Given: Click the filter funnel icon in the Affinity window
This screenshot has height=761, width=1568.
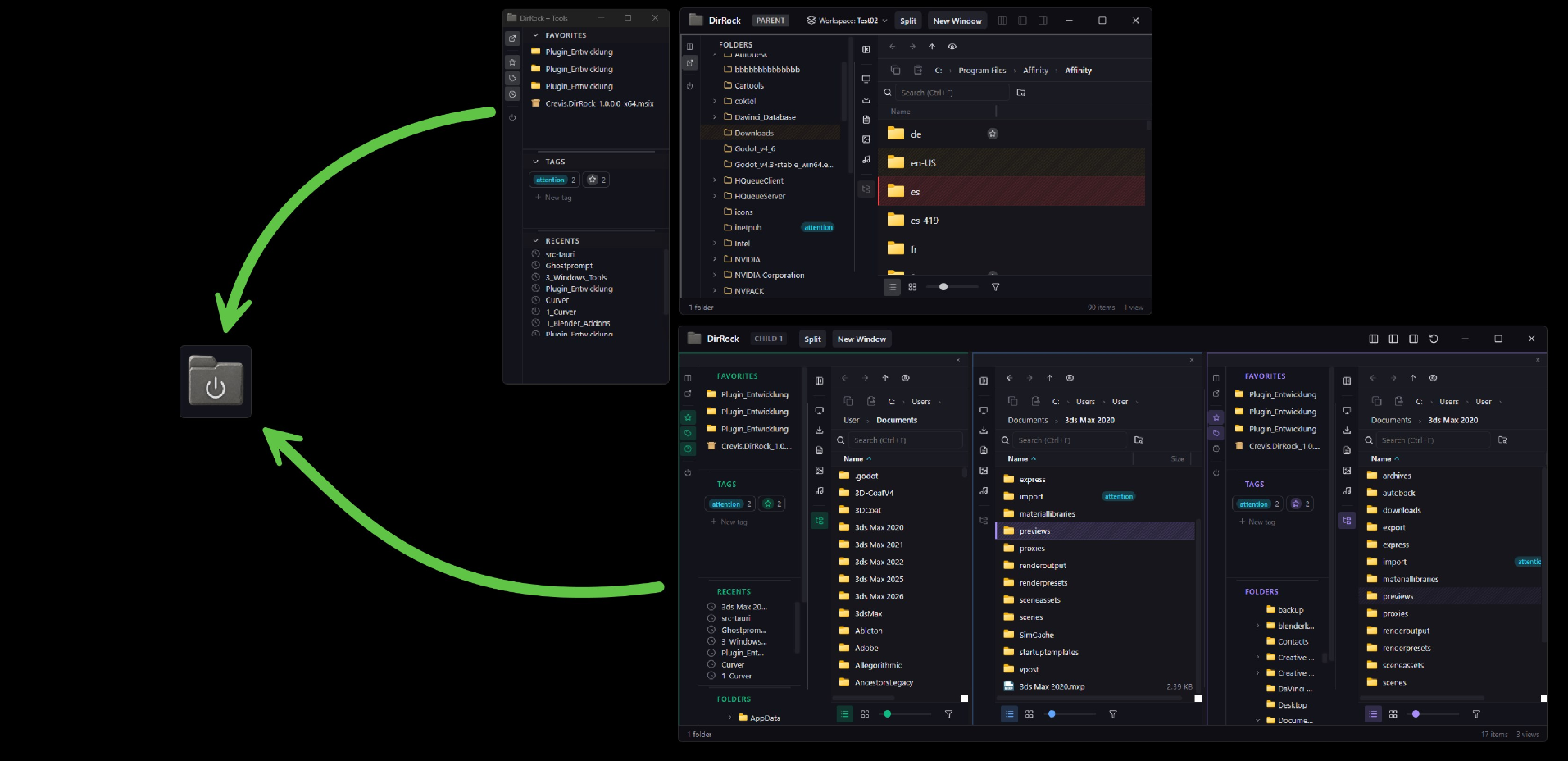Looking at the screenshot, I should (x=995, y=287).
